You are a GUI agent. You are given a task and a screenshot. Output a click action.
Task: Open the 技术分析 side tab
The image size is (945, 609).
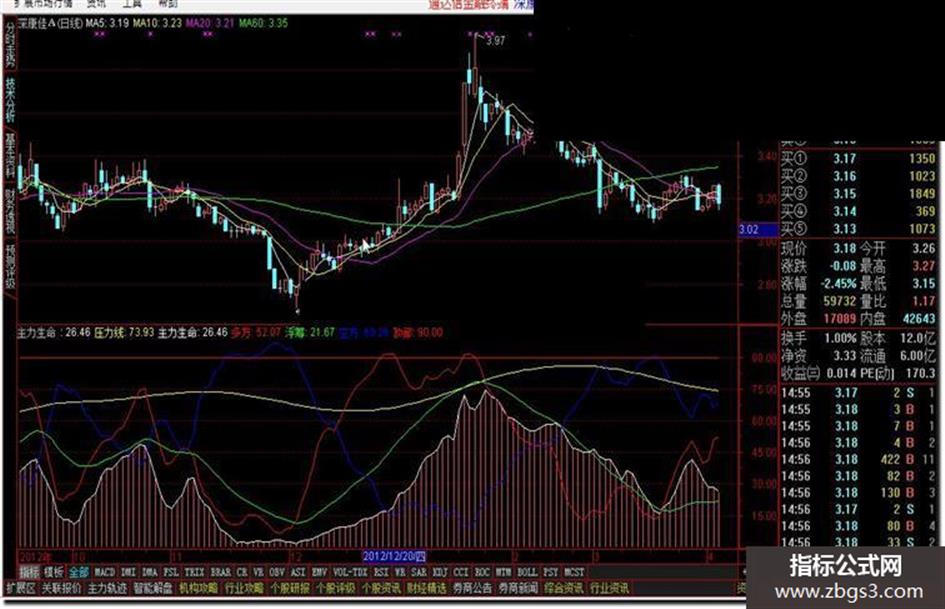click(x=10, y=99)
